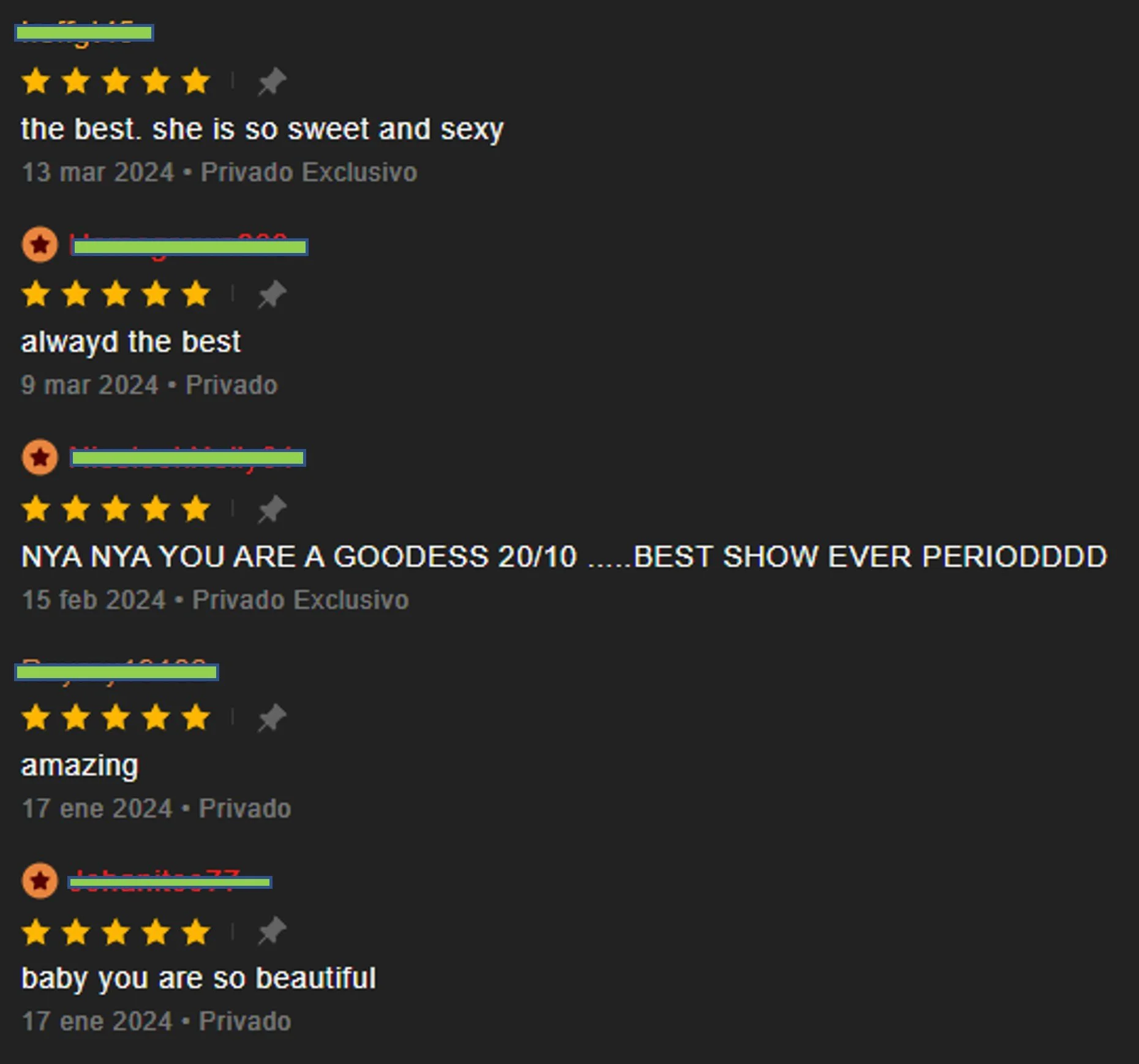Click the star rating above "alwayd the best"
1139x1064 pixels.
[116, 294]
